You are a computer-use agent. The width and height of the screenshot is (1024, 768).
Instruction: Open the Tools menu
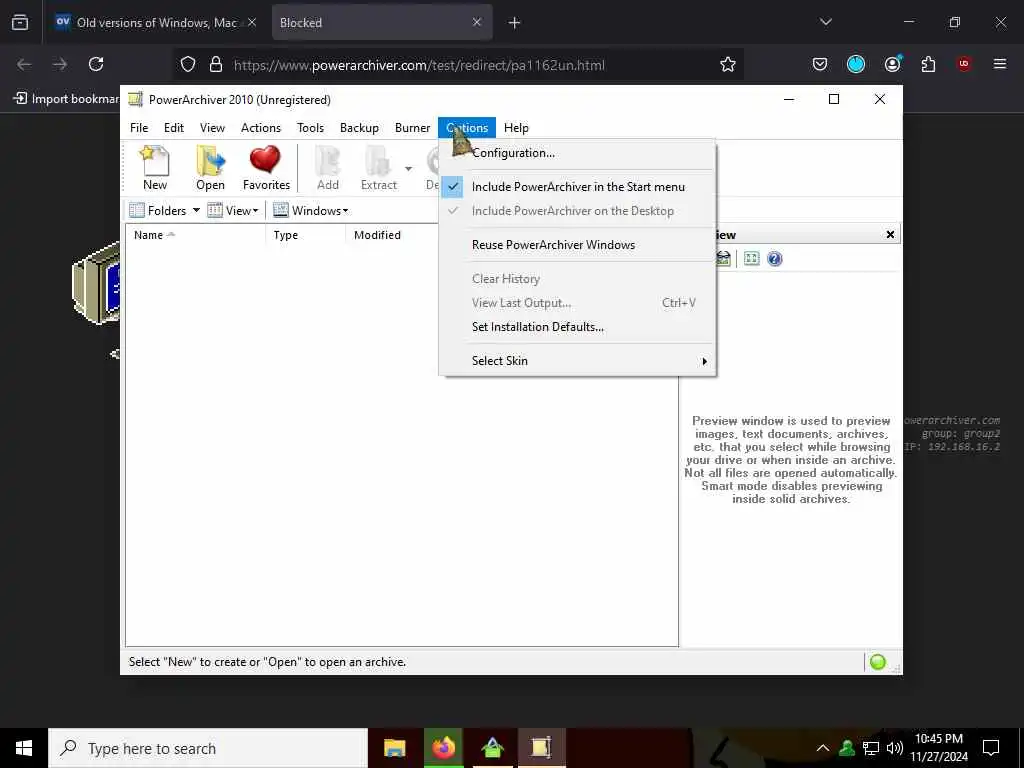coord(310,128)
